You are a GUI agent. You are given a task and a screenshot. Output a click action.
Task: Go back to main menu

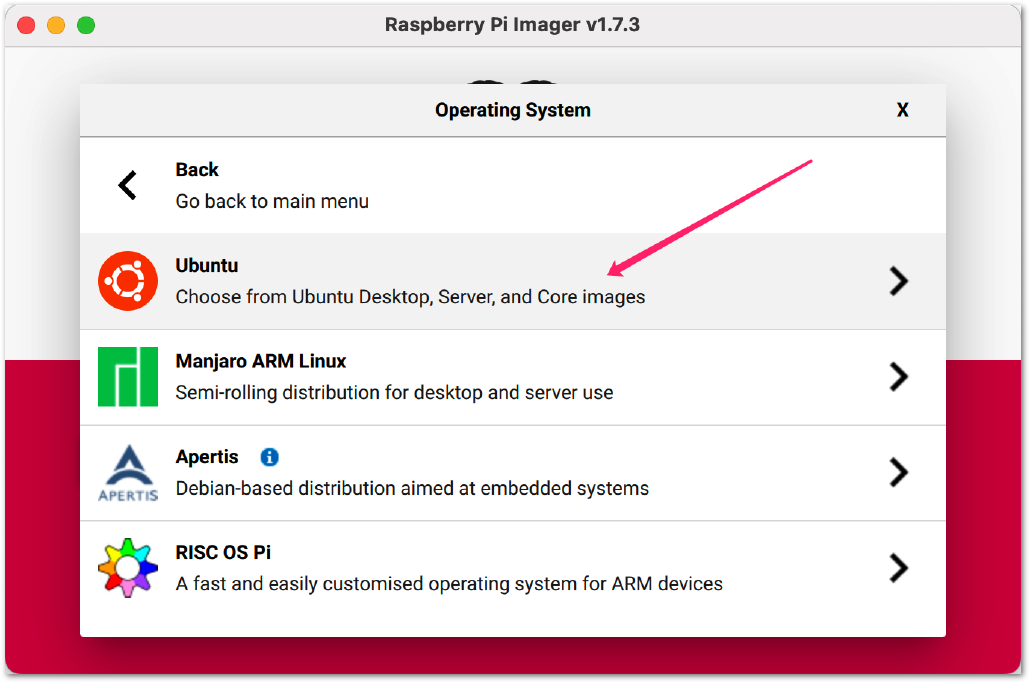pyautogui.click(x=512, y=185)
